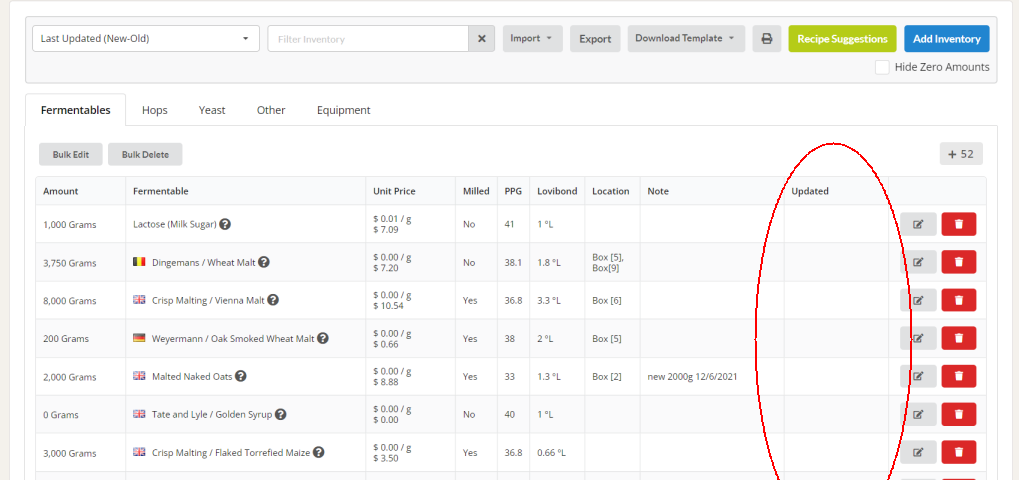Screen dimensions: 1019x480
Task: Select the '$ 10.54' unit price cell
Action: pyautogui.click(x=390, y=306)
